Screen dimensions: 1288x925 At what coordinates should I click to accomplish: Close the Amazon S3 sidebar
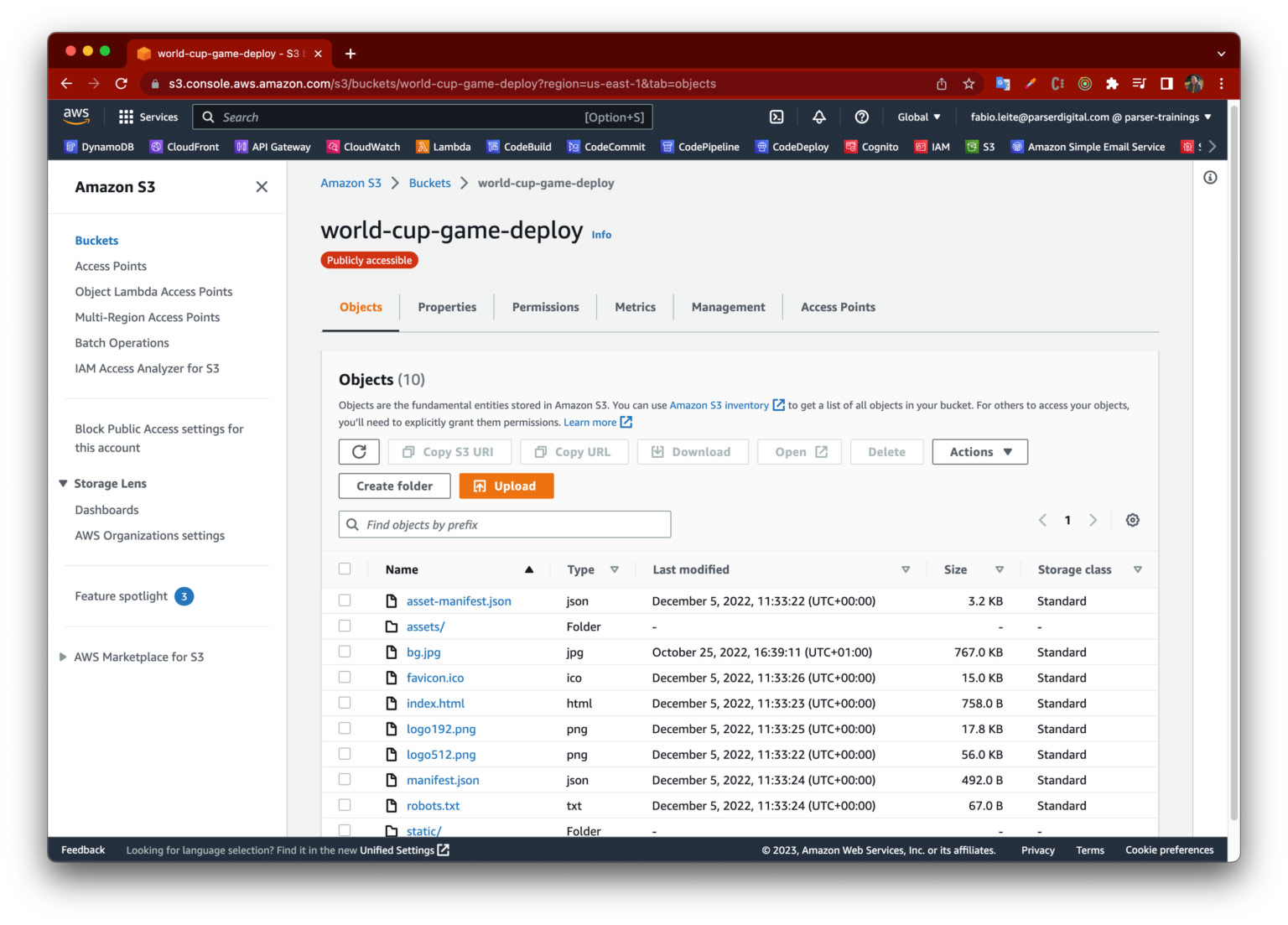pyautogui.click(x=262, y=187)
